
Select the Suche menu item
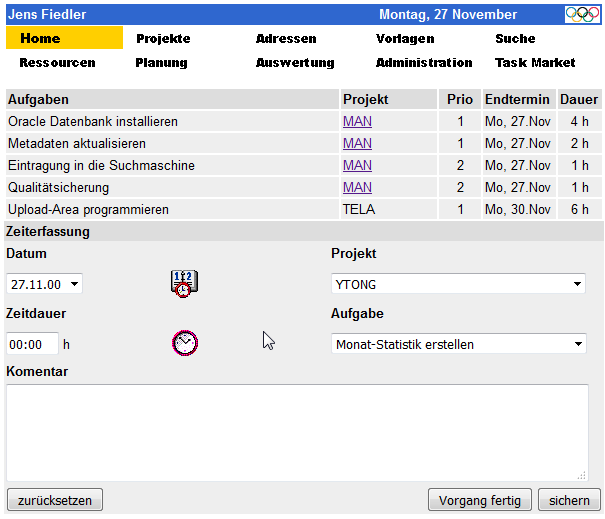[x=515, y=39]
